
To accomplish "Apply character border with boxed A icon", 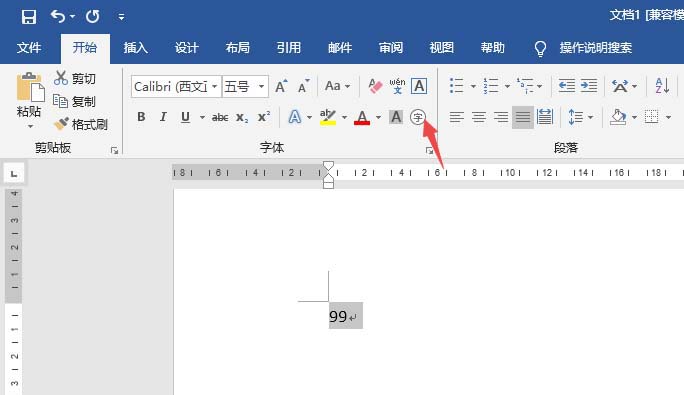I will tap(419, 86).
